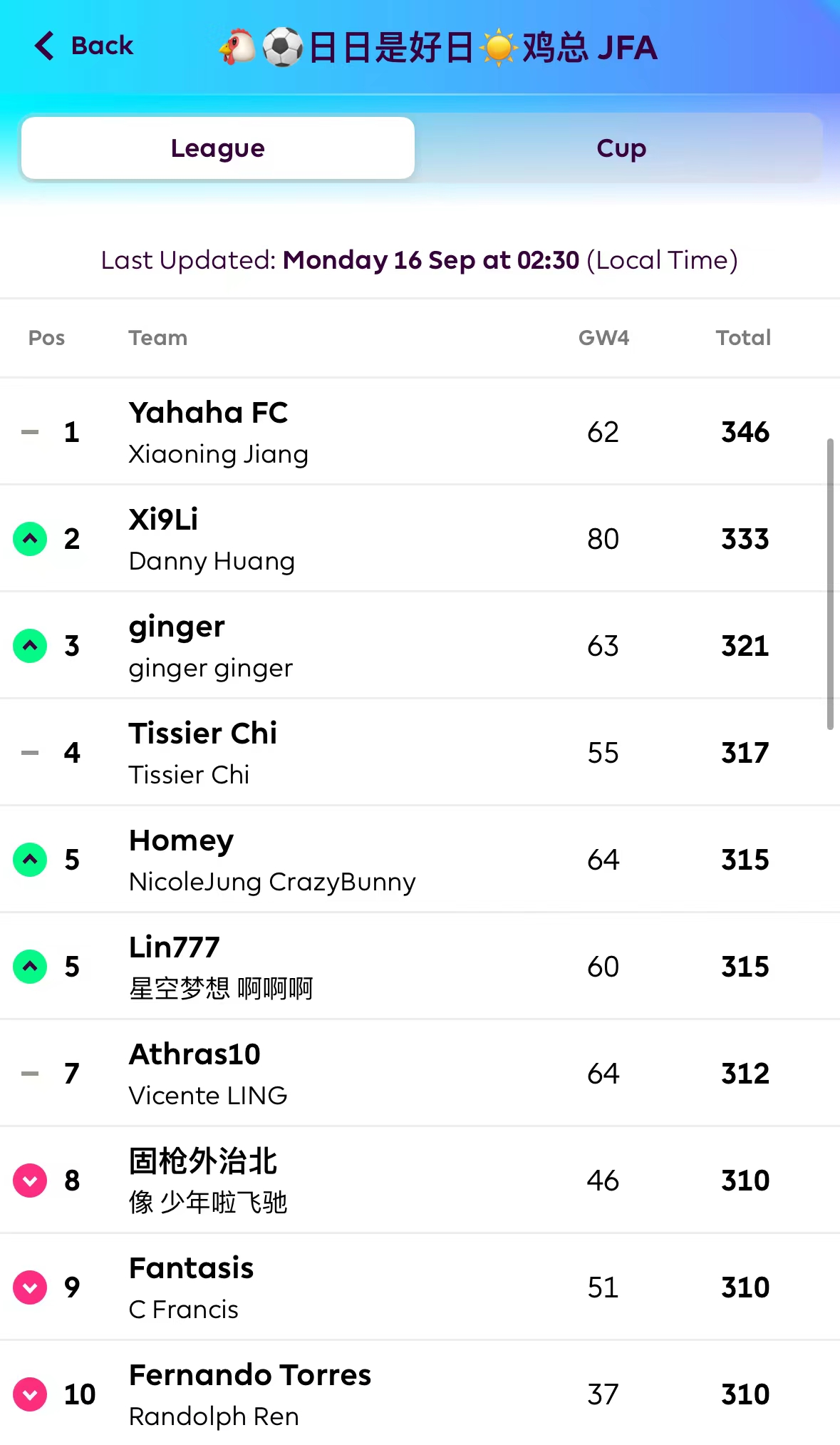Click green up arrow beside Lin777
This screenshot has height=1445, width=840.
click(x=30, y=967)
